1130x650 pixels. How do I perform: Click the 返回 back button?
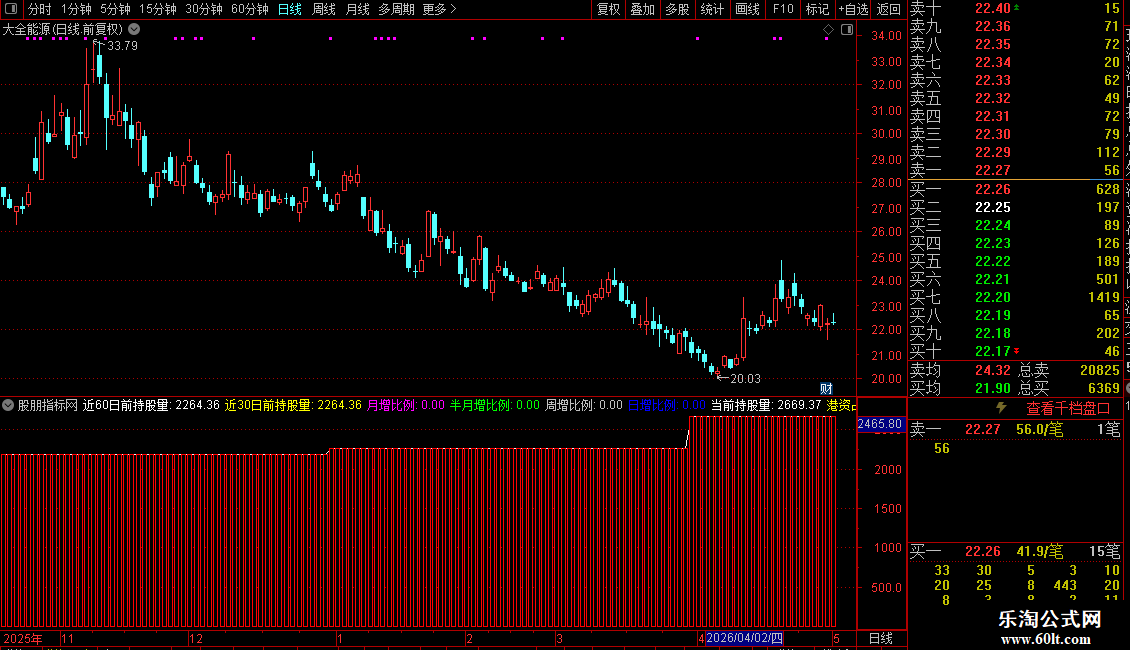click(889, 9)
